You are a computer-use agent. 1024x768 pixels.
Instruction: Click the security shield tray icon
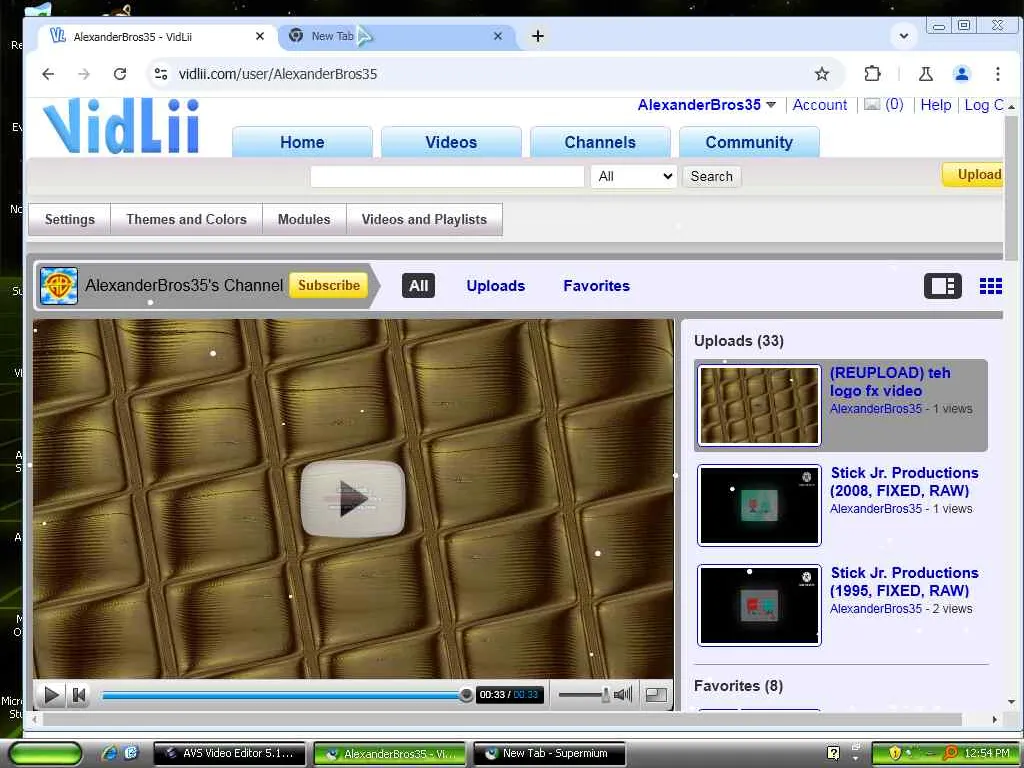(895, 753)
